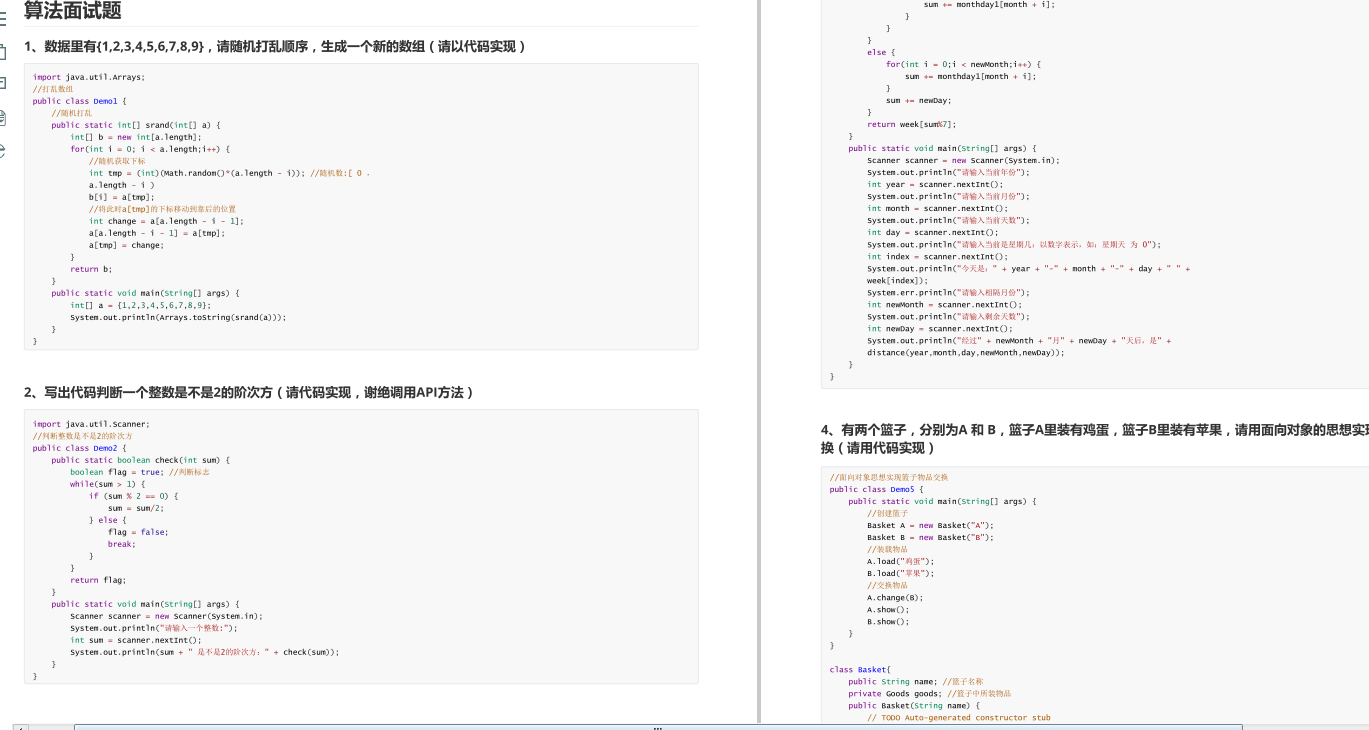1369x730 pixels.
Task: Click the line 'Basket A = new Basket("A");'
Action: point(931,525)
